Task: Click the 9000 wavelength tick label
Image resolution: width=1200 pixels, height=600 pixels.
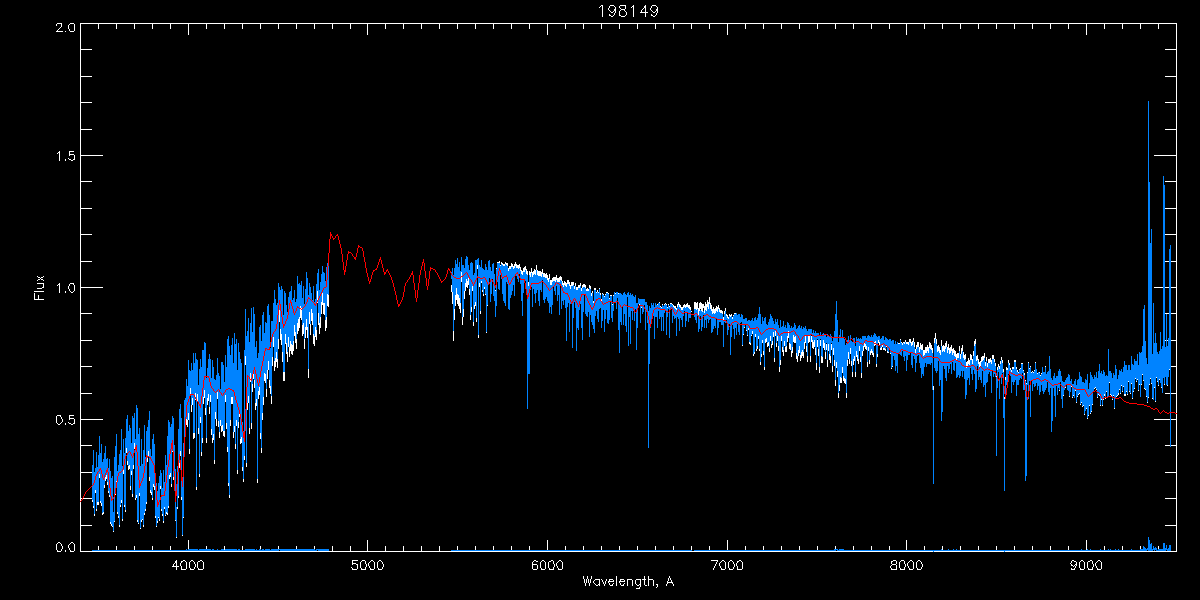Action: pos(1087,564)
